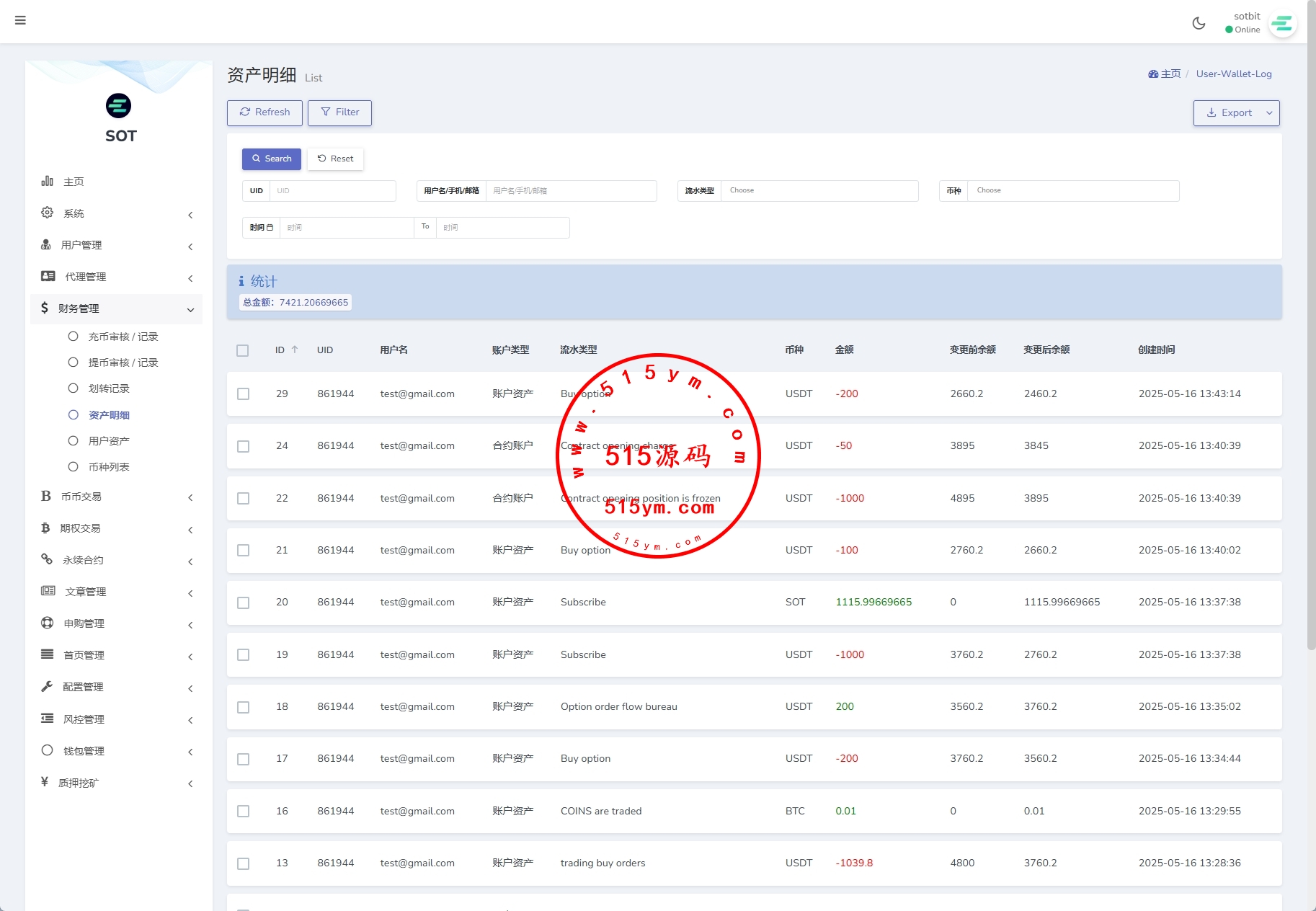Click the page vertical scrollbar
The width and height of the screenshot is (1316, 911).
click(1311, 360)
